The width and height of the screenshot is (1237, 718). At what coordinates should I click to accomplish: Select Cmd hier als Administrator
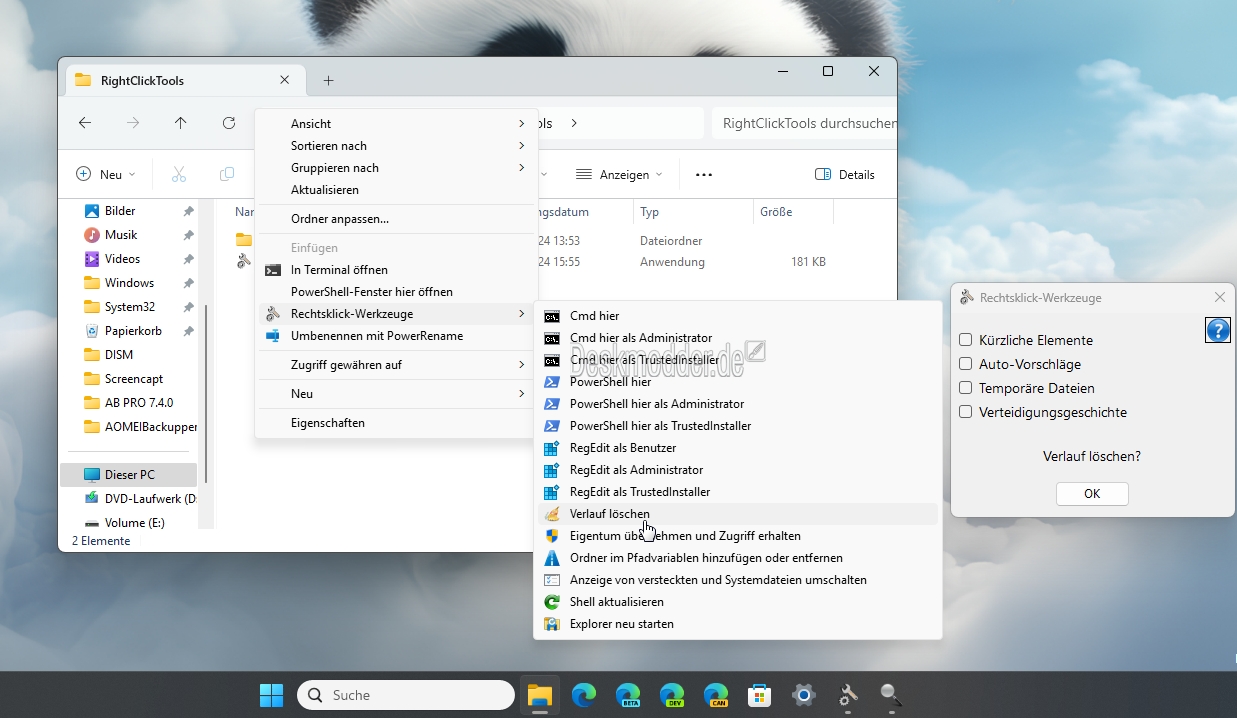click(737, 338)
